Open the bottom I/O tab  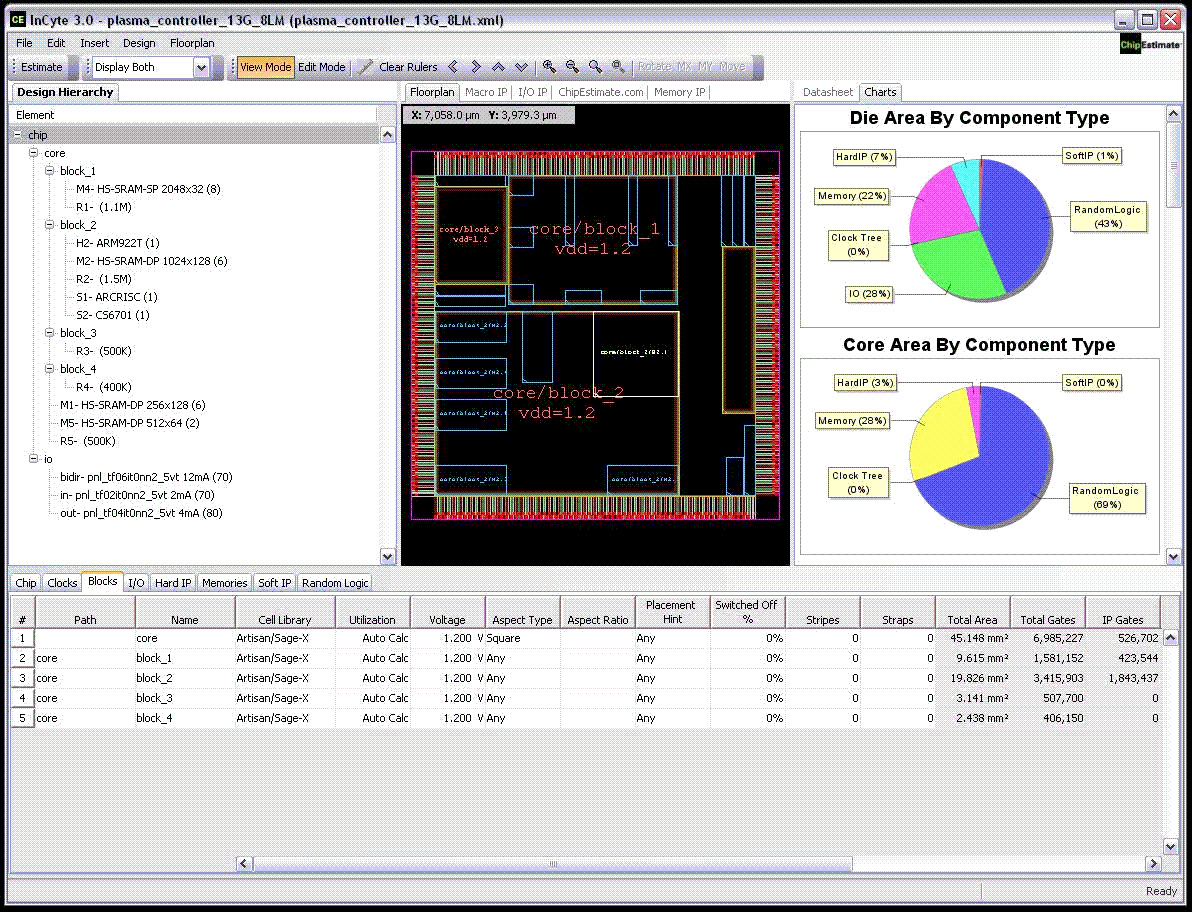(x=136, y=583)
